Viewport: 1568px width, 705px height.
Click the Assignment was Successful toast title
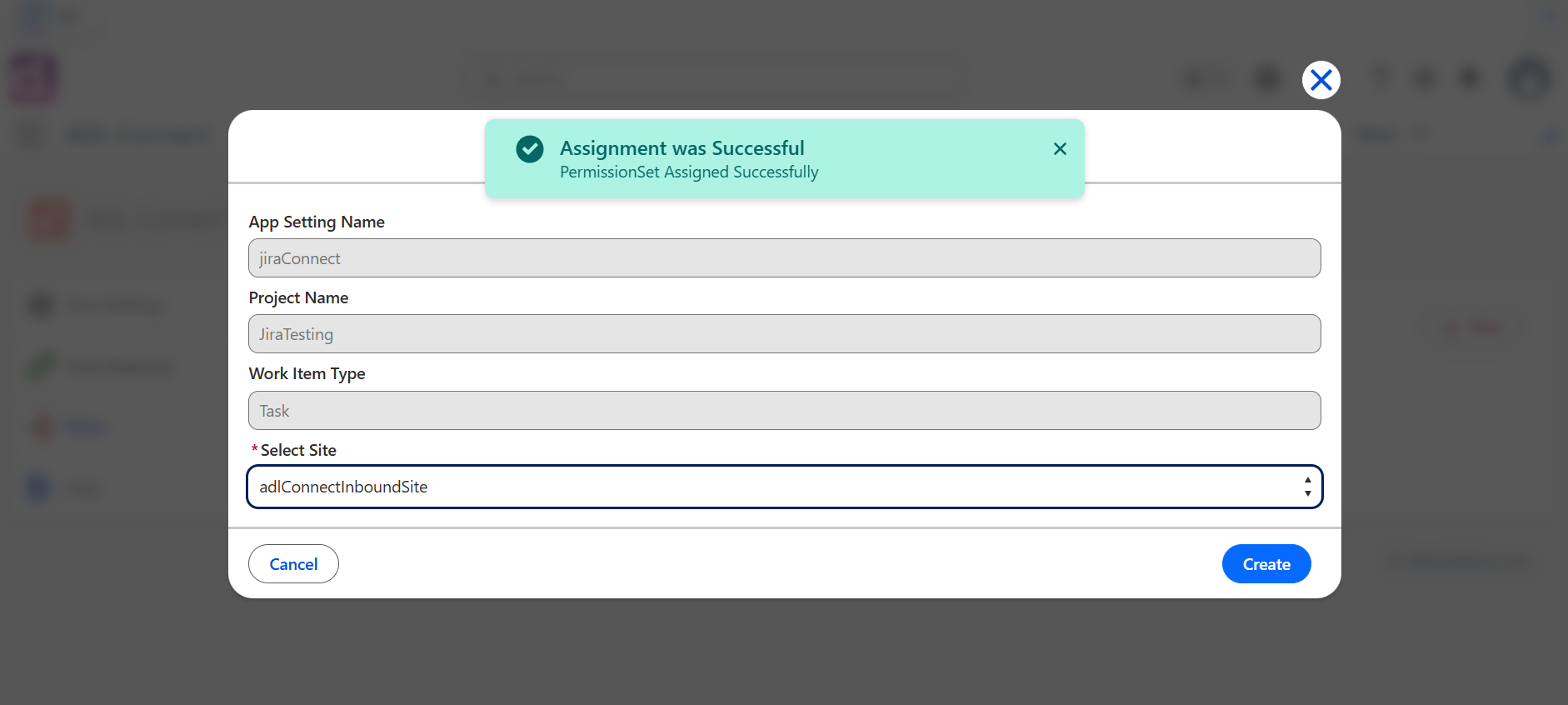[x=682, y=148]
